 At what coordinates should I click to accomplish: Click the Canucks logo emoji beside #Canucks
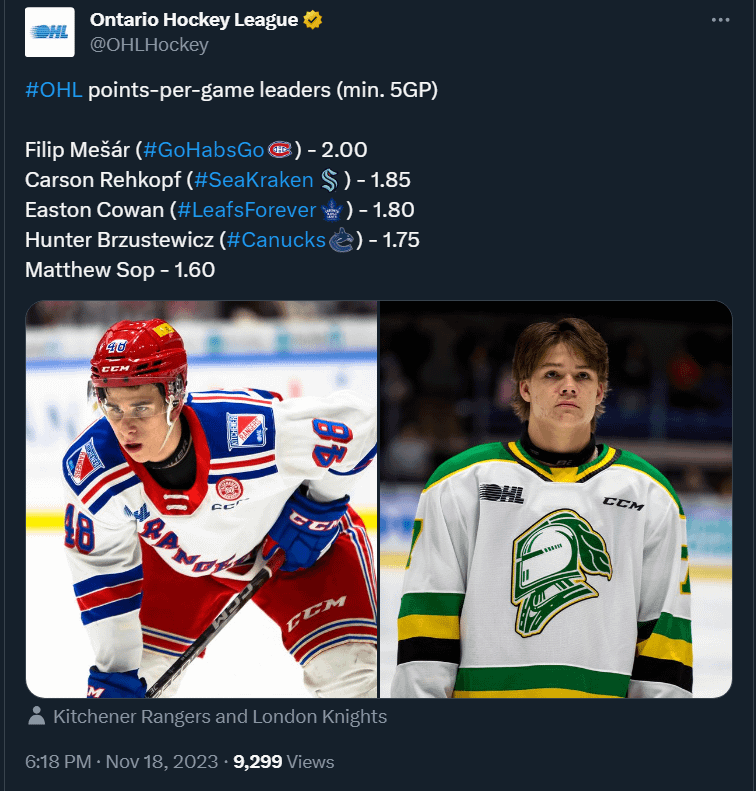[x=341, y=240]
